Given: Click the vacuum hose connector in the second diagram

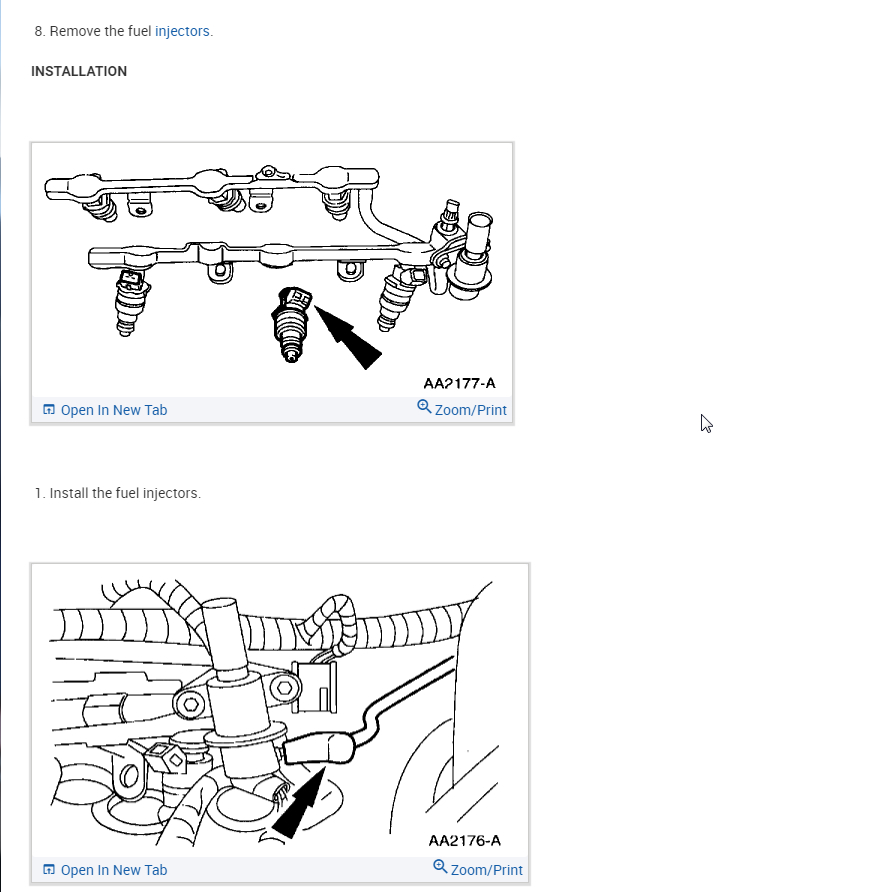Looking at the screenshot, I should click(x=319, y=748).
